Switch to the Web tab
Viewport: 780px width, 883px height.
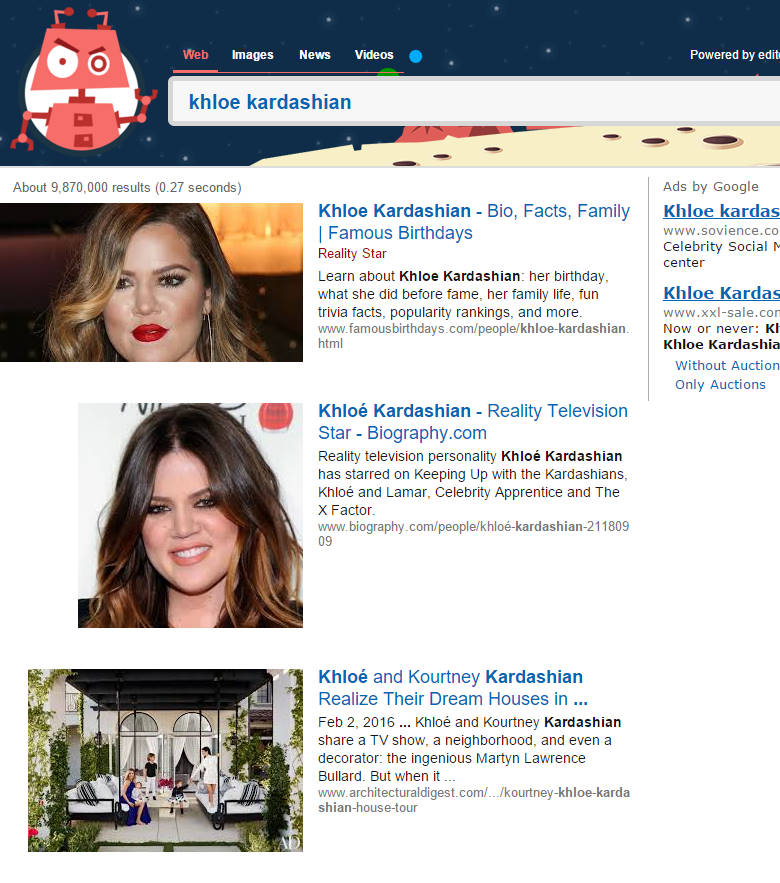coord(195,55)
